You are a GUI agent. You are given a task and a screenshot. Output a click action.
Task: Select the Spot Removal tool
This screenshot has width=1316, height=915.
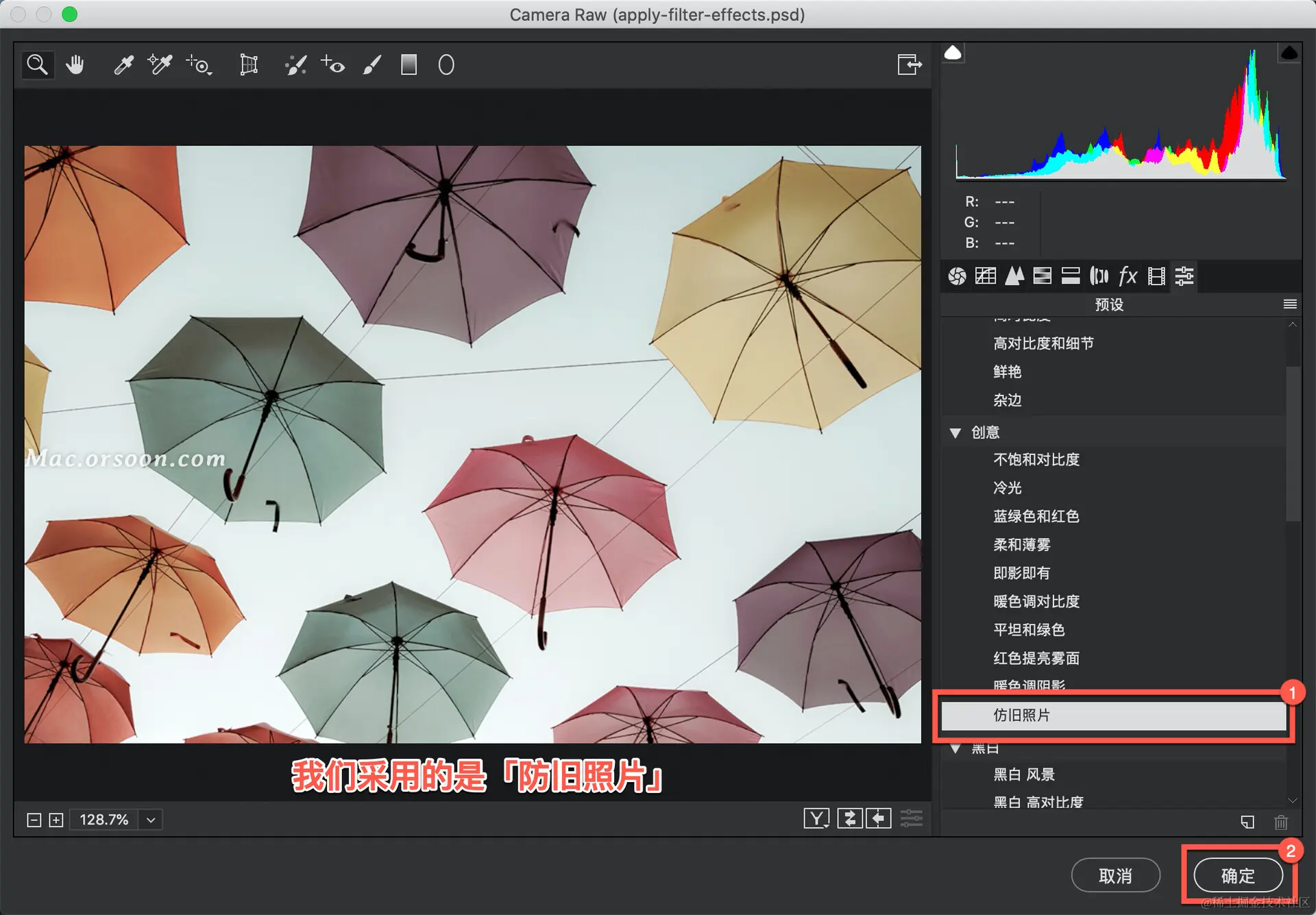click(x=295, y=65)
